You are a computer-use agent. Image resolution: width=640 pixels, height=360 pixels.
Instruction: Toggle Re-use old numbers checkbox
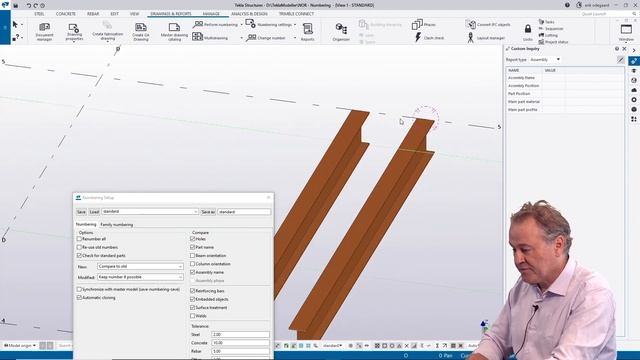tap(79, 247)
